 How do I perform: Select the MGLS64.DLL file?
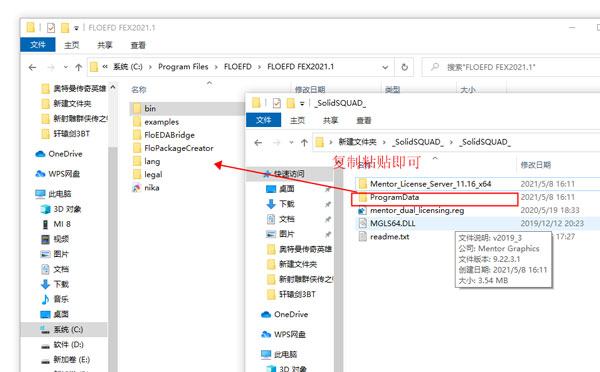(393, 224)
